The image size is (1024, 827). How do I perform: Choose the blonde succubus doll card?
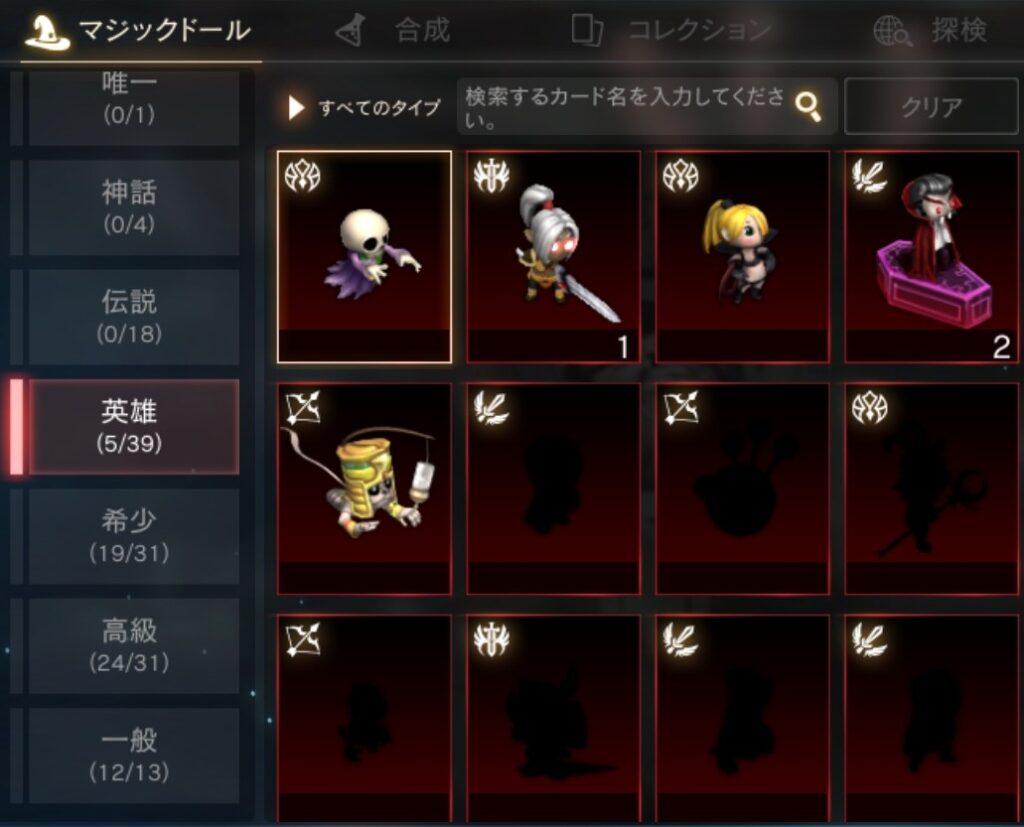pyautogui.click(x=743, y=257)
